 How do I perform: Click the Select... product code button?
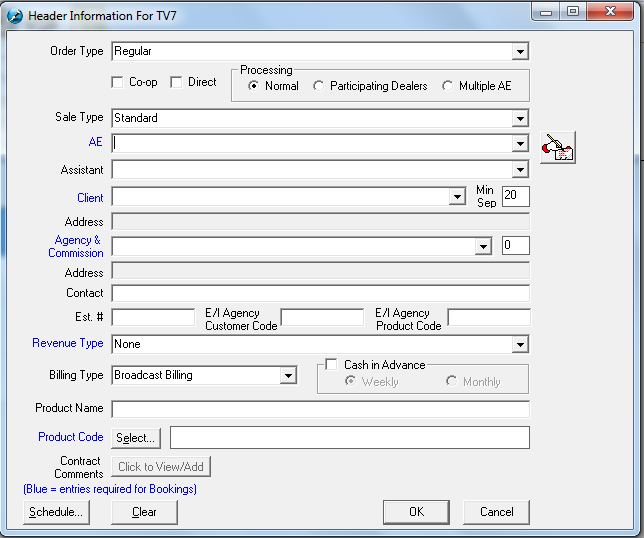click(135, 438)
